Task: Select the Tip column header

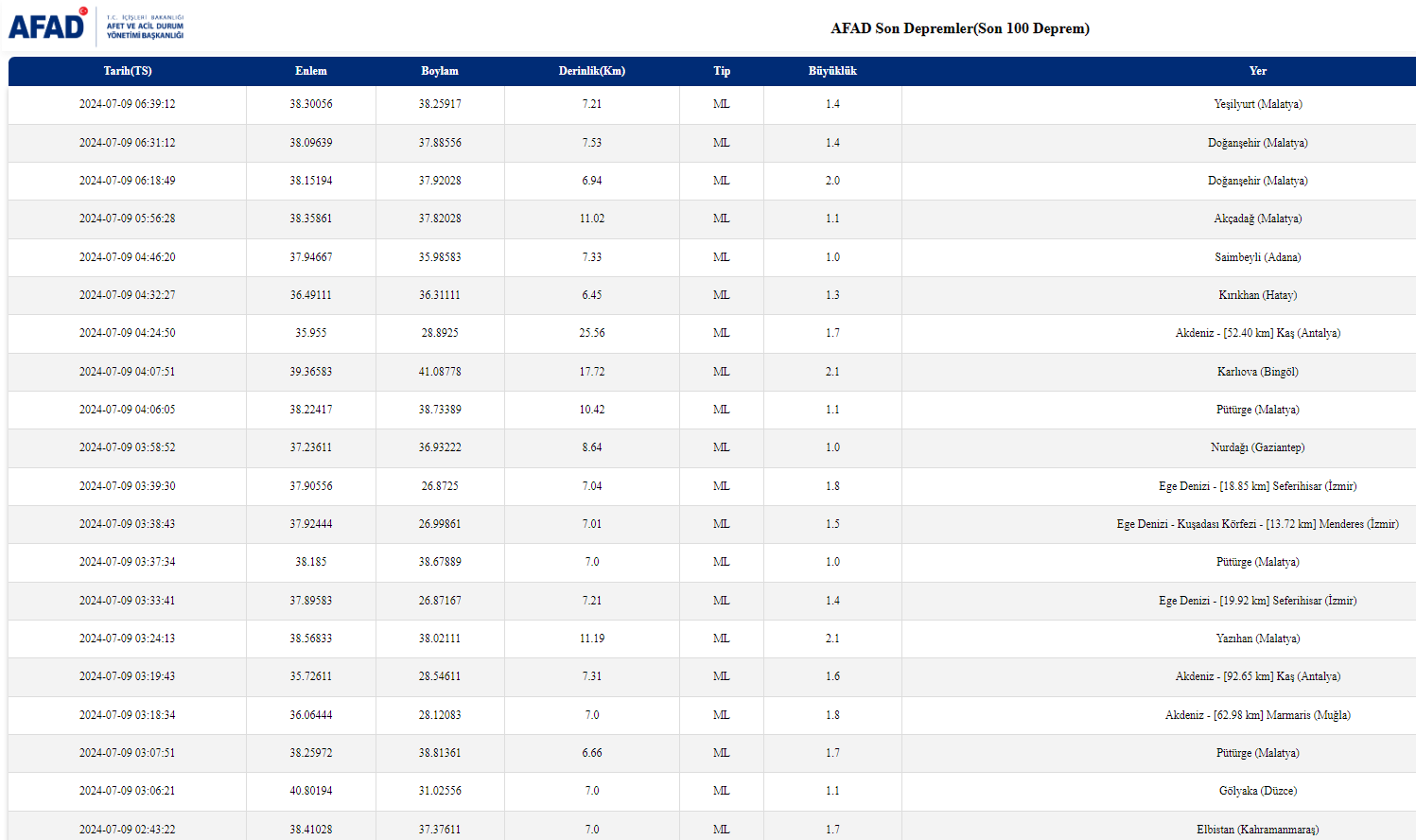Action: click(722, 71)
